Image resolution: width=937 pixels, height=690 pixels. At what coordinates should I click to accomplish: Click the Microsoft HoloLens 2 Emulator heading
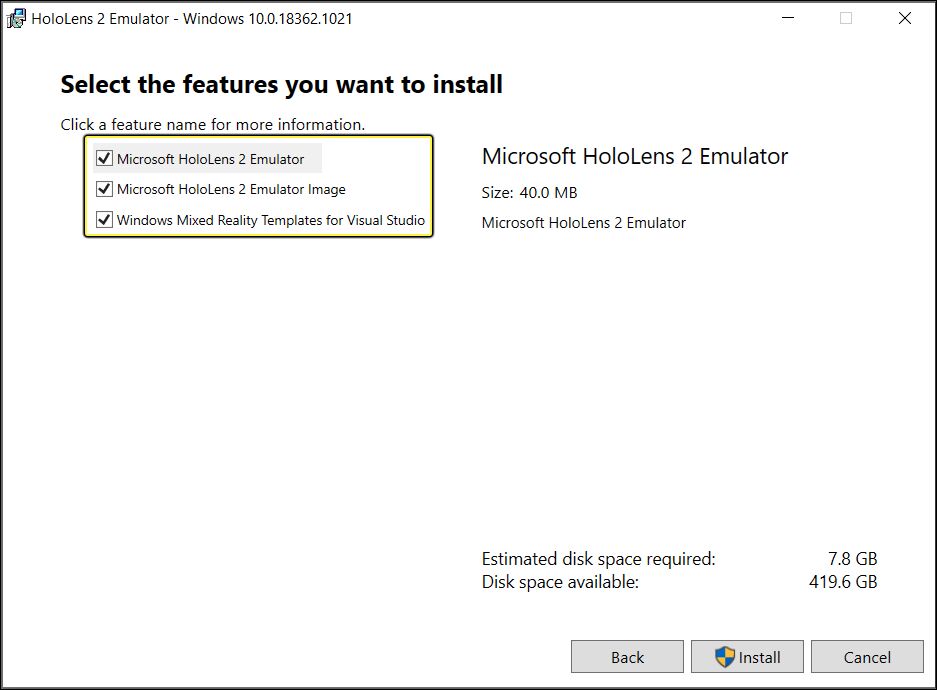635,156
